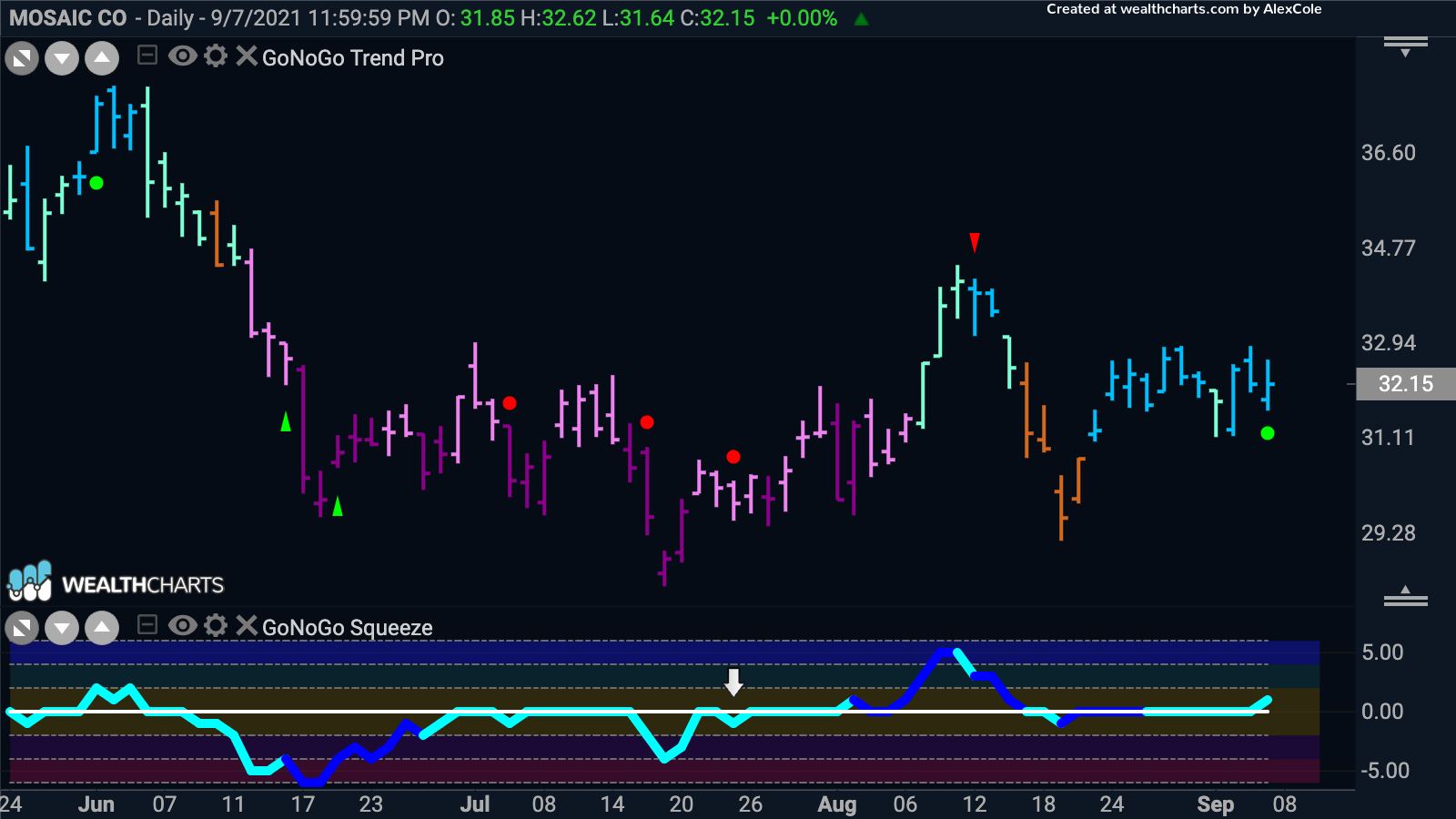1456x819 pixels.
Task: Click price scale top lines-and-down-arrow control
Action: pos(1405,46)
